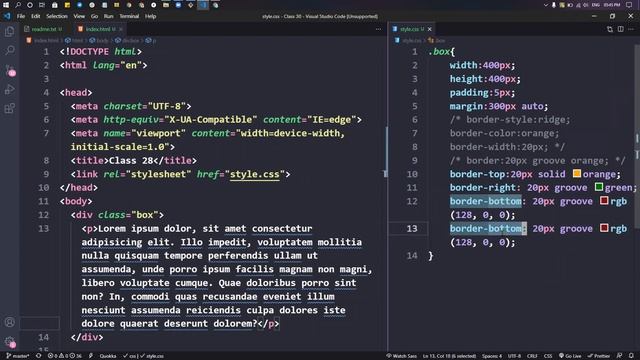Open changes compare icon in right editor
This screenshot has height=360, width=640.
coord(610,29)
